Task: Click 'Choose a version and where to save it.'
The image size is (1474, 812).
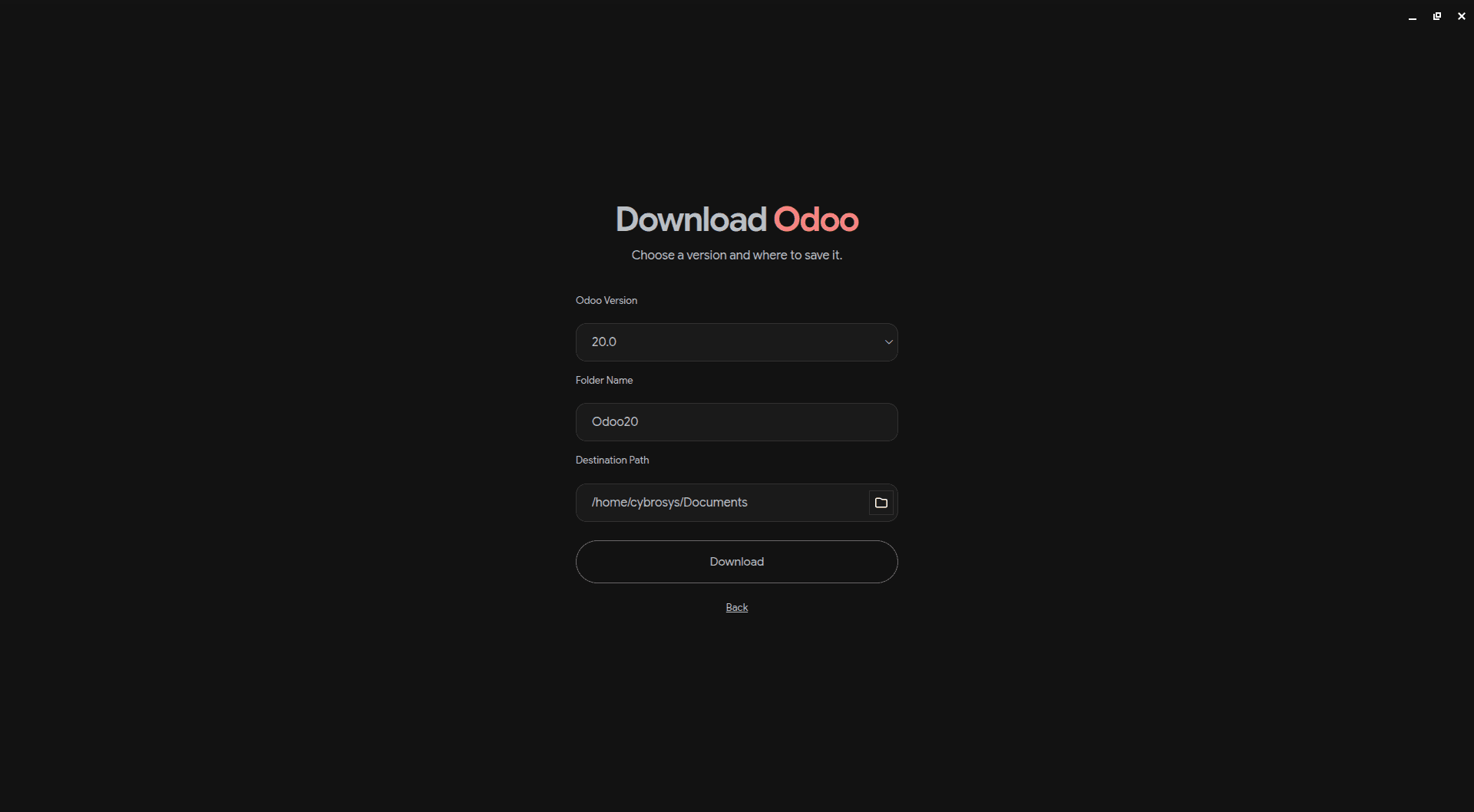Action: click(737, 255)
